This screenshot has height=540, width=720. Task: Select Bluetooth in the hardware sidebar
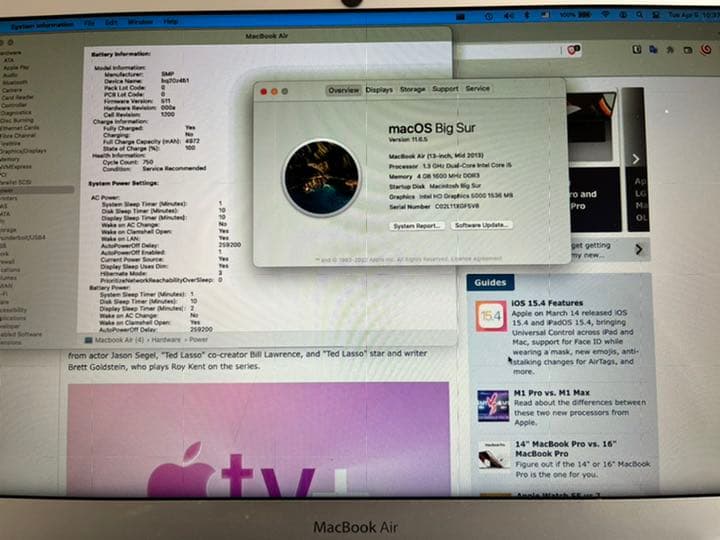15,82
